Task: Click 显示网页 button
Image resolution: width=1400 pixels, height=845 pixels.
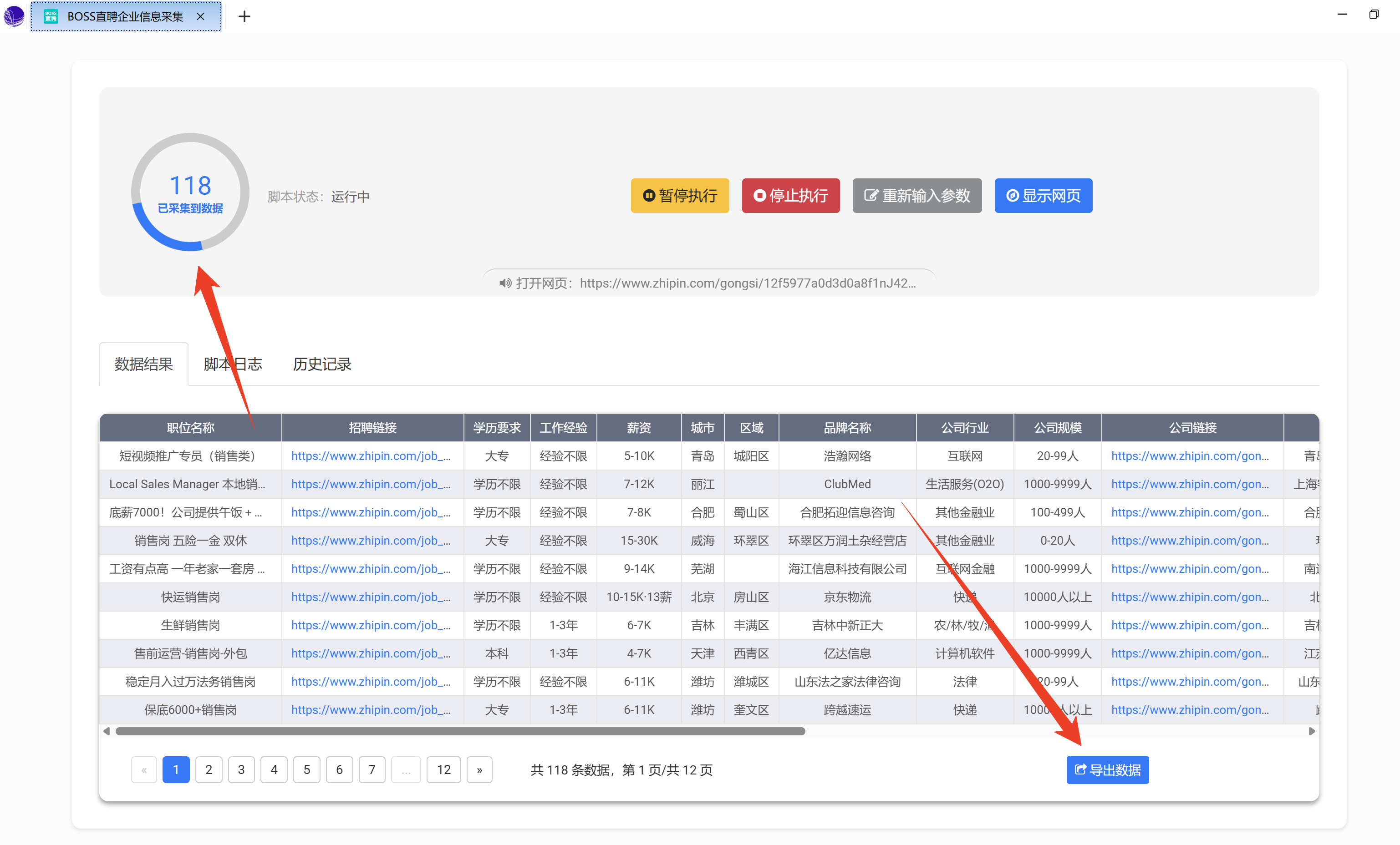Action: pyautogui.click(x=1043, y=196)
